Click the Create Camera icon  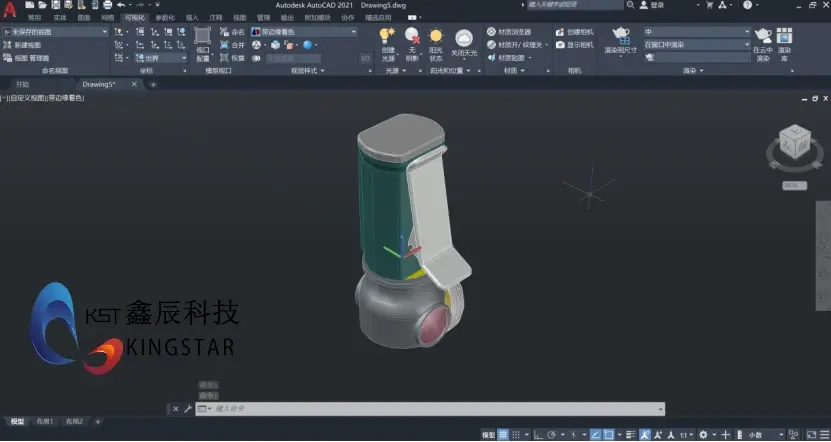560,32
